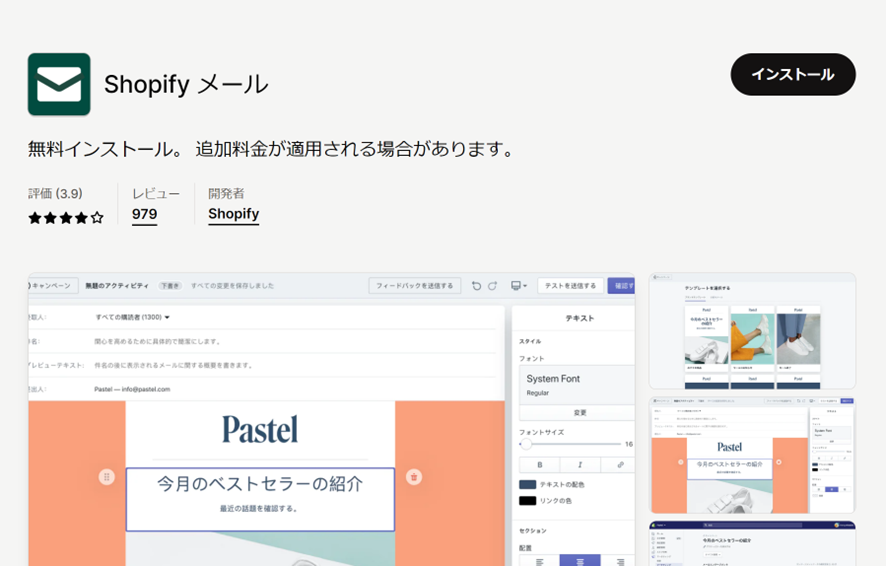This screenshot has height=566, width=886.
Task: Open the Shopify developer link
Action: click(x=233, y=214)
